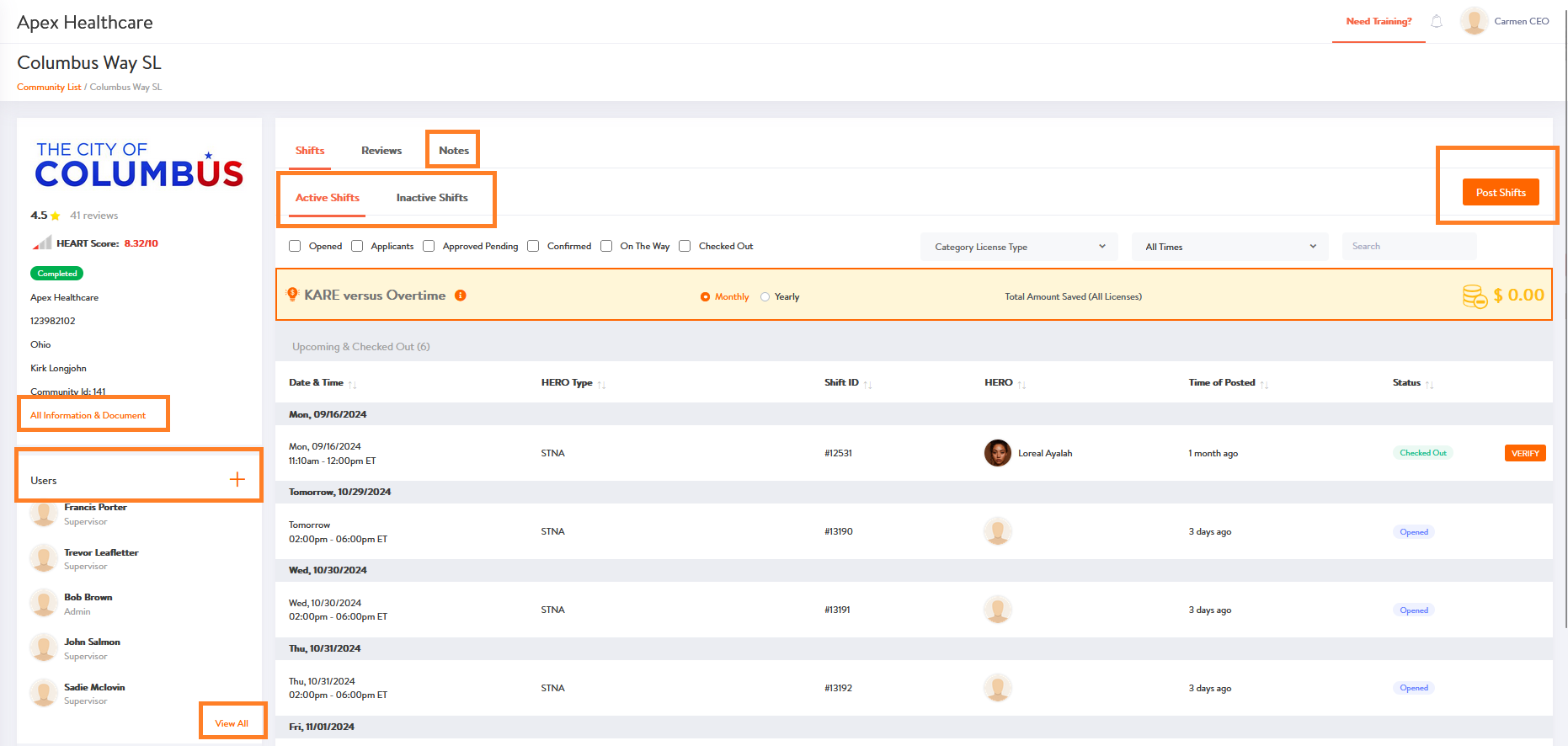Sort by HERO column arrows
The height and width of the screenshot is (746, 1568).
pyautogui.click(x=1022, y=384)
